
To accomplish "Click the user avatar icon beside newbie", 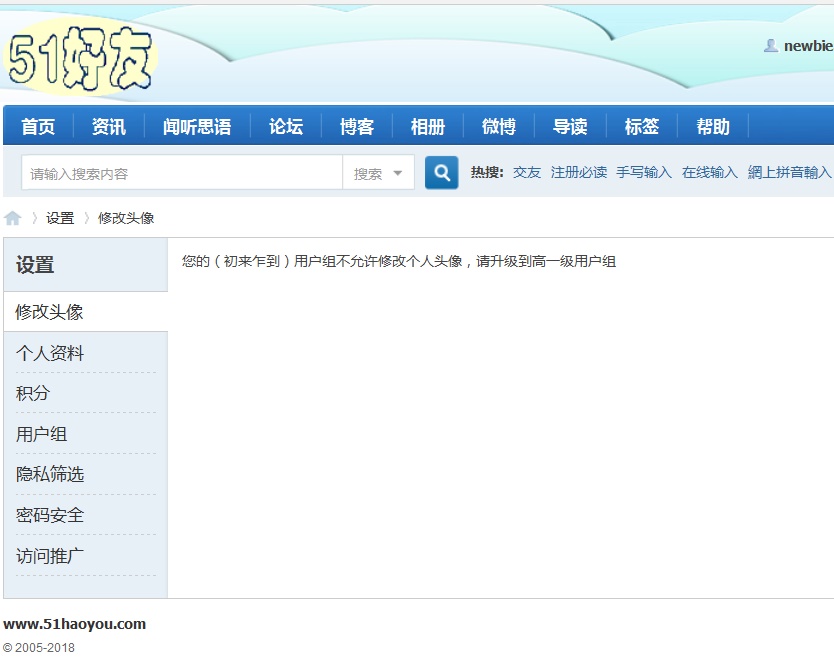I will [x=771, y=46].
